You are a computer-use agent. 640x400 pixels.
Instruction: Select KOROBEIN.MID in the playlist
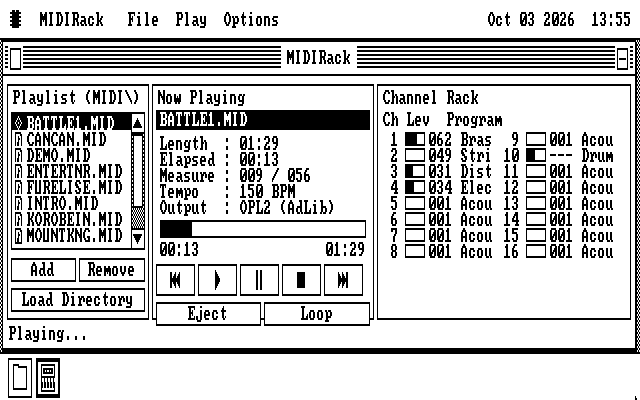pyautogui.click(x=71, y=220)
